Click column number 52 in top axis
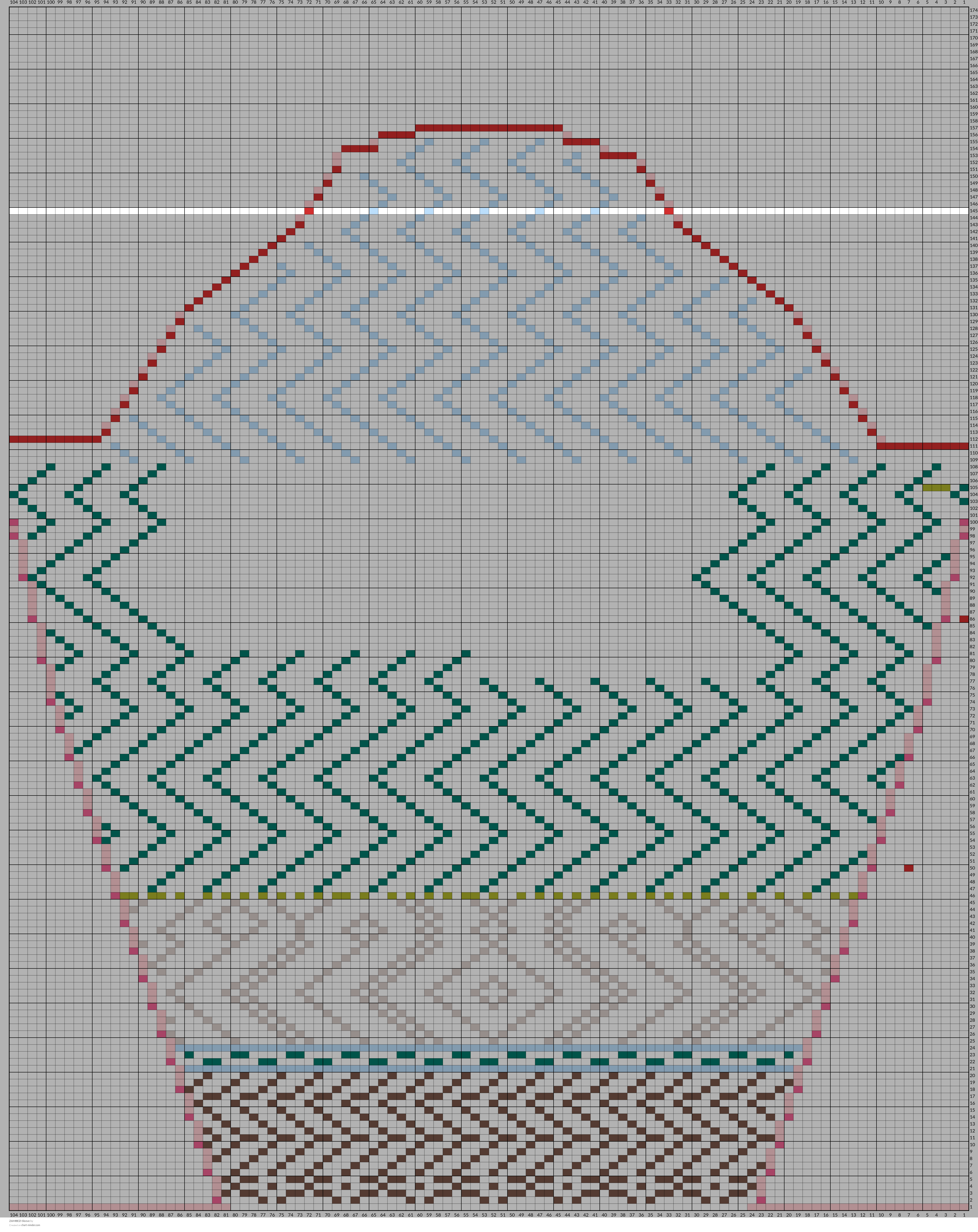 point(494,3)
